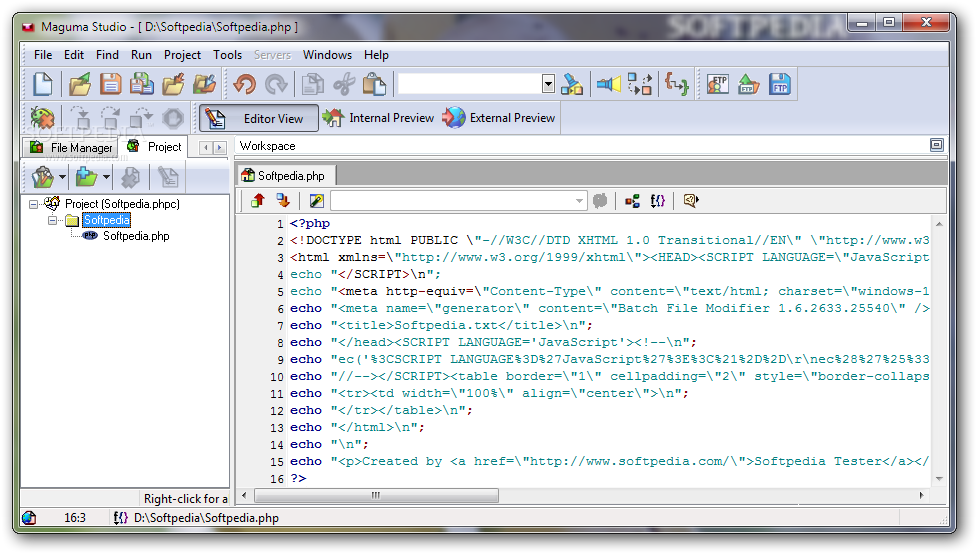Viewport: 977px width, 554px height.
Task: Open the FTP user connections icon
Action: 718,84
